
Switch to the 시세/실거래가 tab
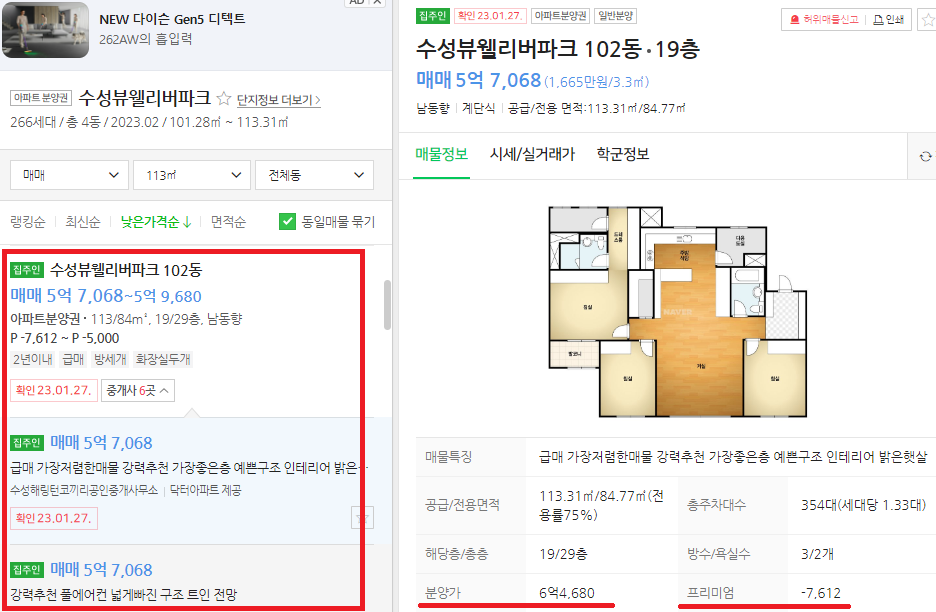click(532, 155)
